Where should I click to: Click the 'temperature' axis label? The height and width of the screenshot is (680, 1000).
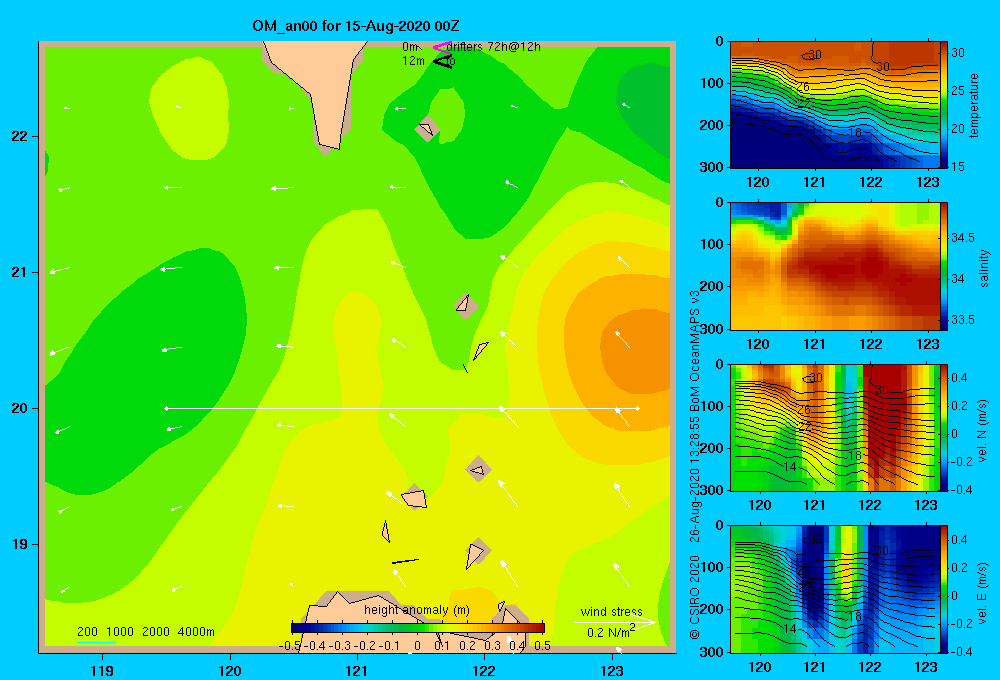tap(974, 105)
